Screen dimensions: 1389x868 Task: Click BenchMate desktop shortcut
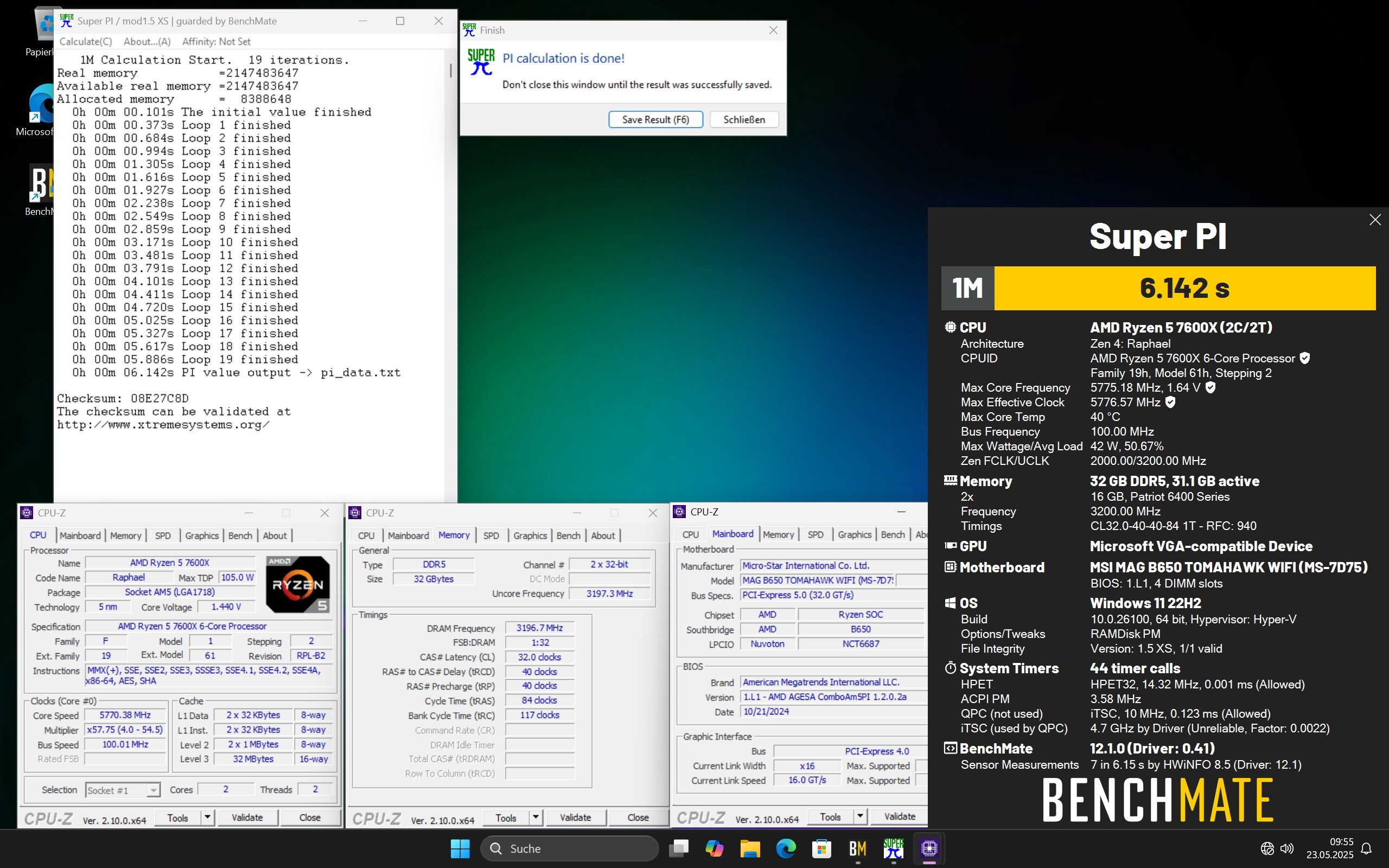point(40,189)
